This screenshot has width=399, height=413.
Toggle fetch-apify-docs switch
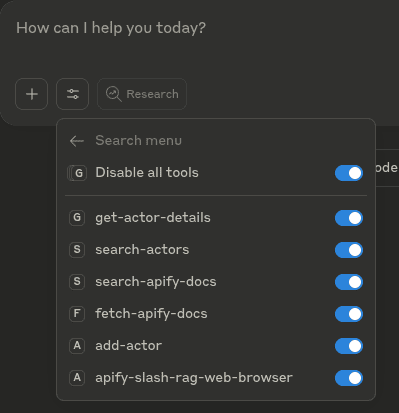(x=349, y=314)
